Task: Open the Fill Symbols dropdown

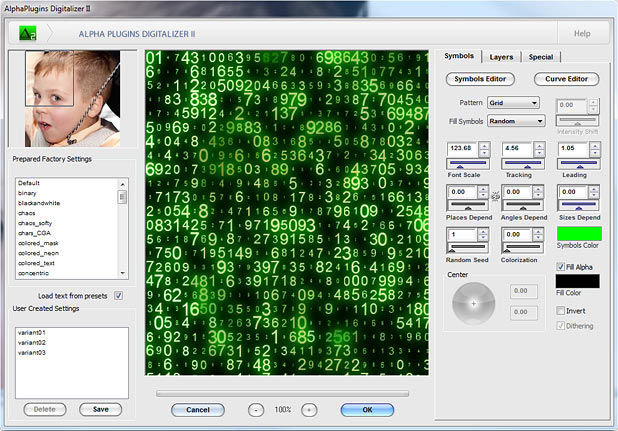Action: click(516, 120)
